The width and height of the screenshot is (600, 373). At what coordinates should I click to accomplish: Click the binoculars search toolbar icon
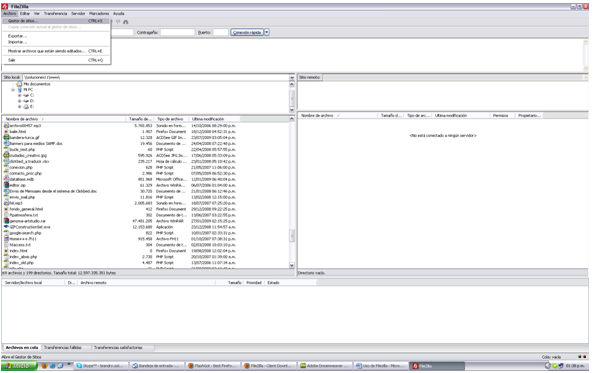126,22
